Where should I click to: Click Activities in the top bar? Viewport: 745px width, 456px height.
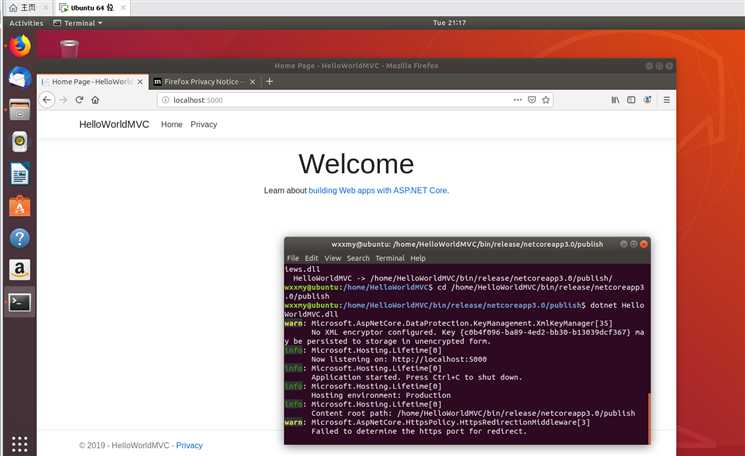[26, 23]
